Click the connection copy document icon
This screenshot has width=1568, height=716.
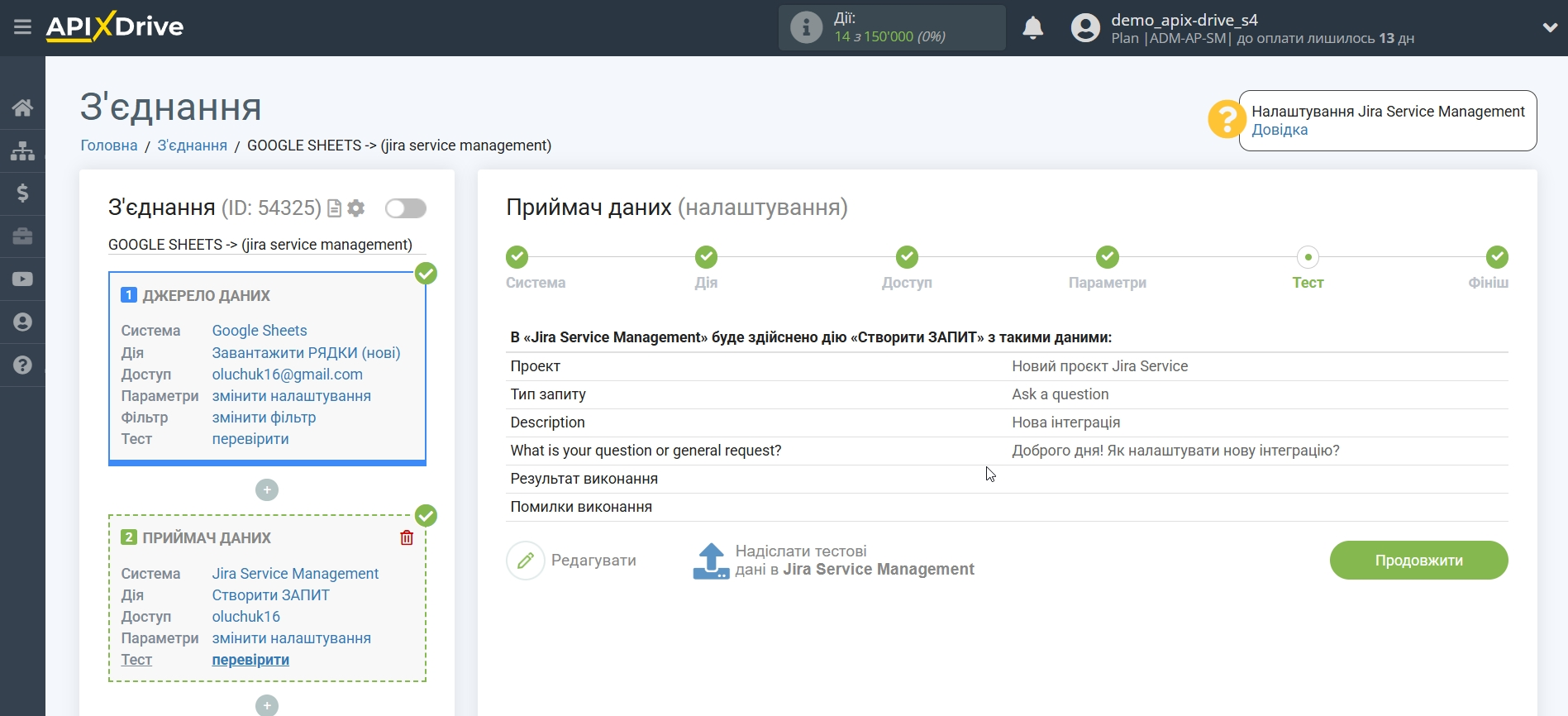(334, 208)
